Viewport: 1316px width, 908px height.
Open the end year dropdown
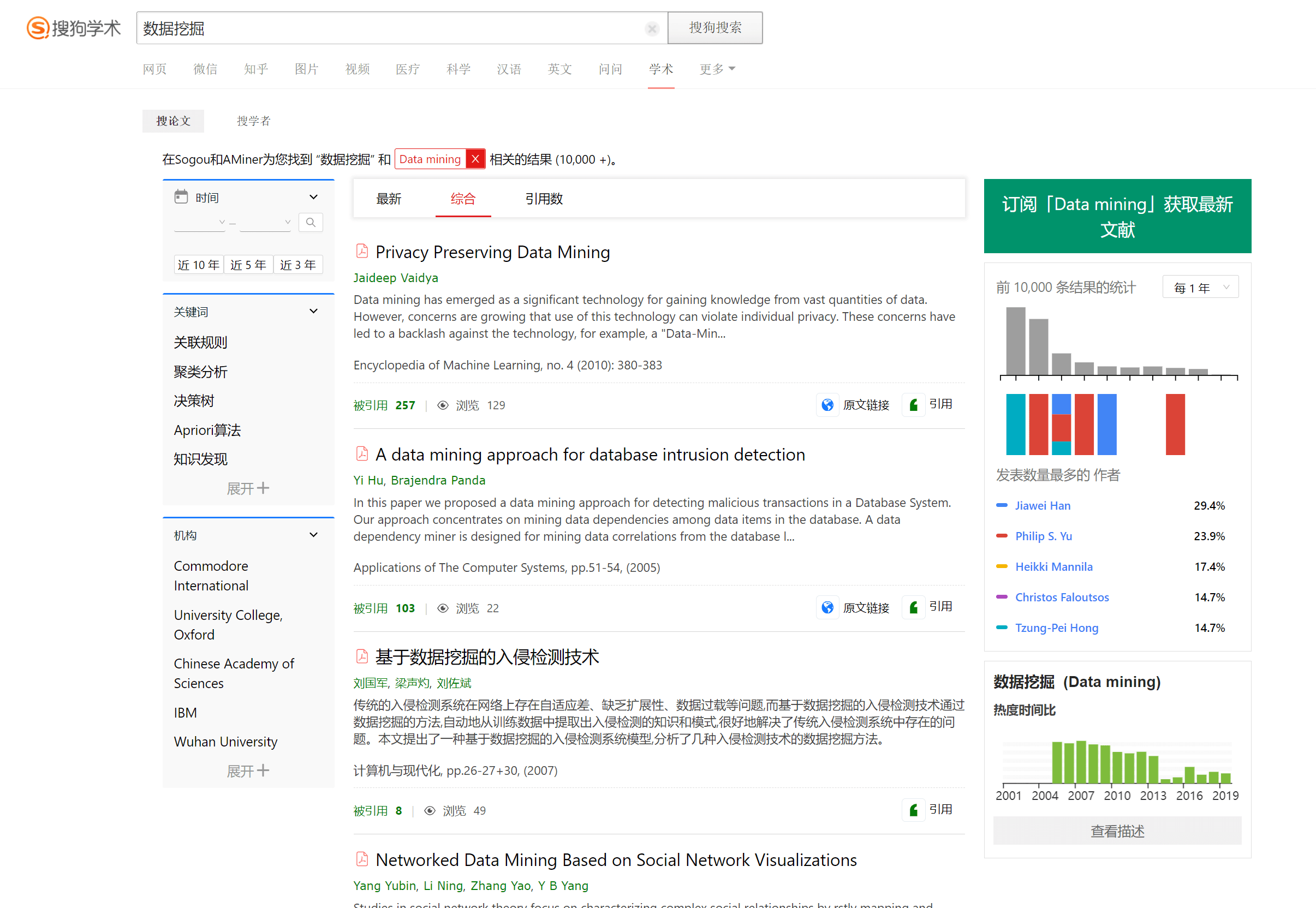click(266, 222)
